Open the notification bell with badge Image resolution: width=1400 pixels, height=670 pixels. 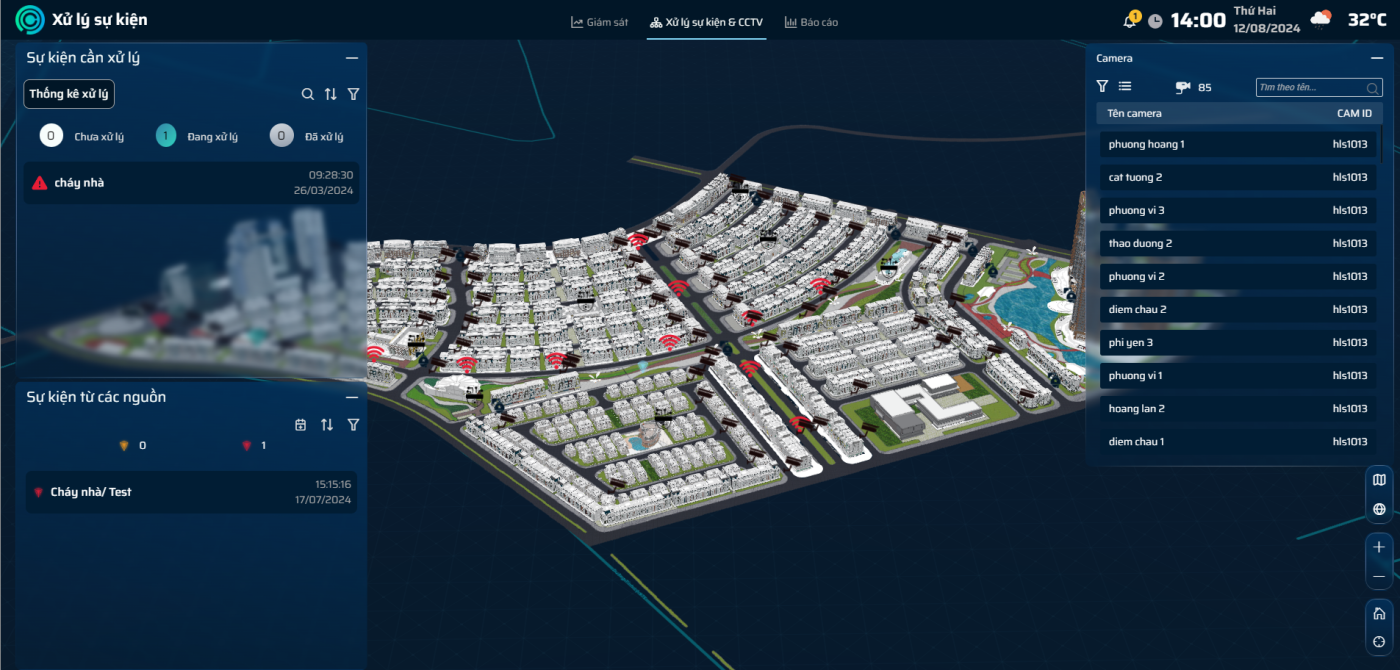click(1131, 20)
